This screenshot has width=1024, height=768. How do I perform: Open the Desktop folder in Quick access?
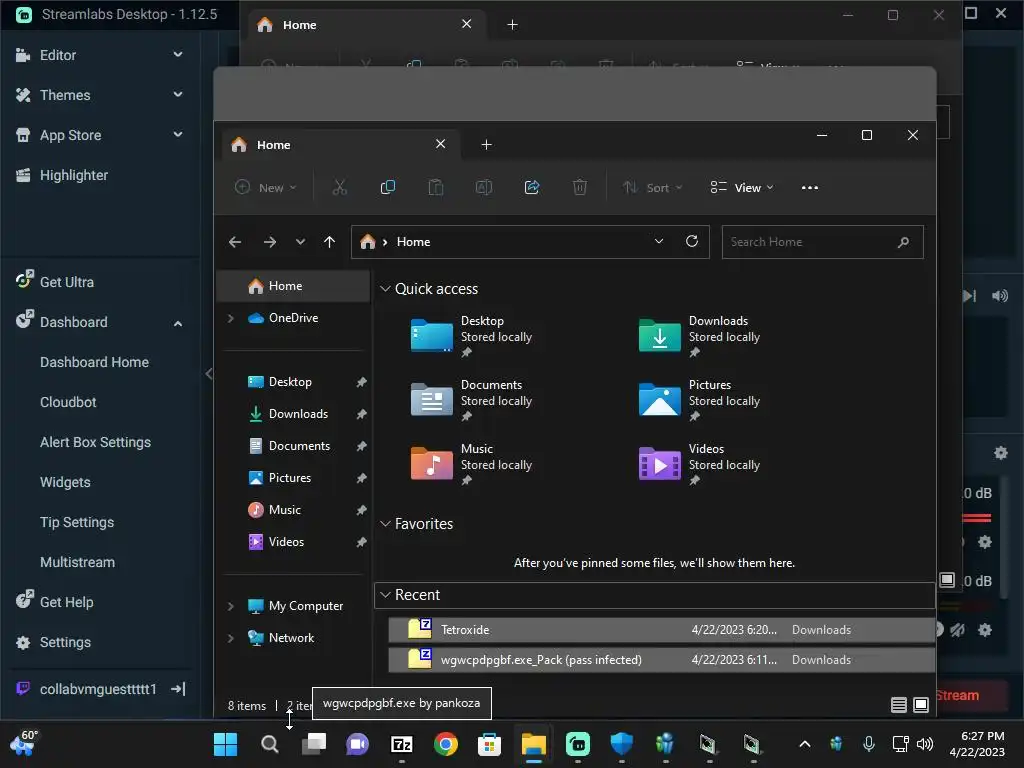click(x=473, y=336)
